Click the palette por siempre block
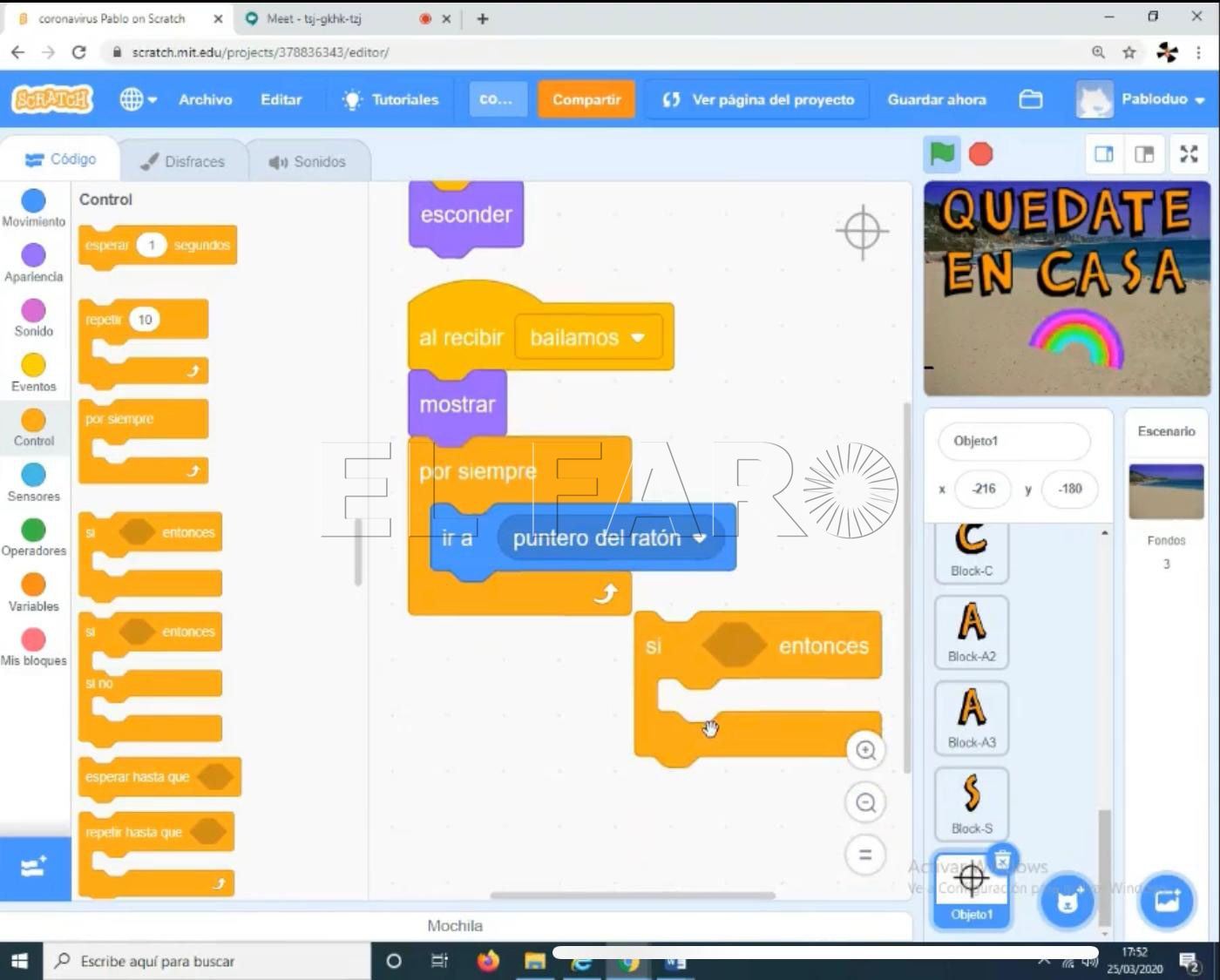1220x980 pixels. tap(144, 440)
